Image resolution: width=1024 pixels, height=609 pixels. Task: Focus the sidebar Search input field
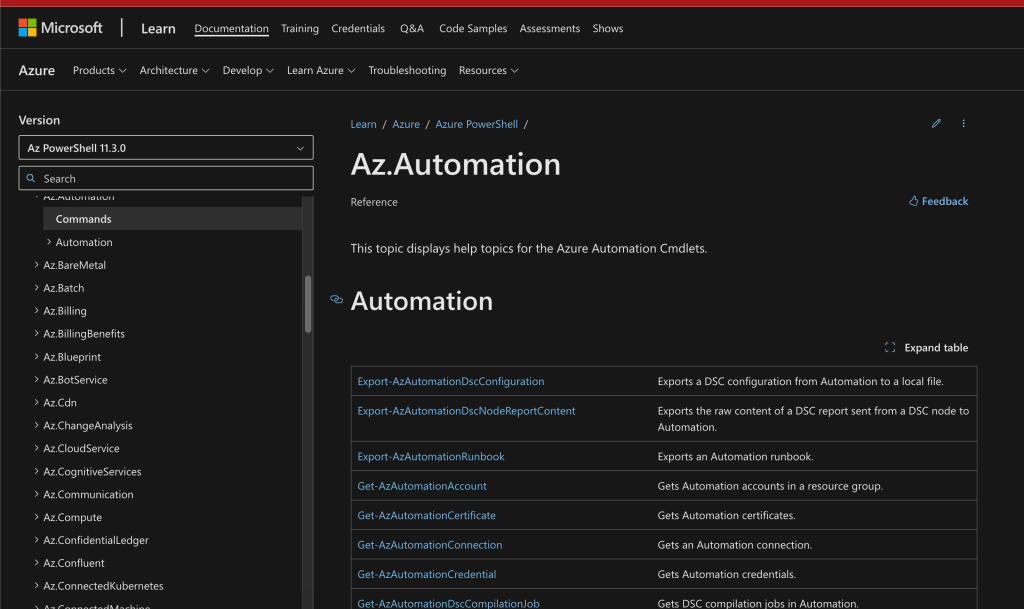click(166, 178)
